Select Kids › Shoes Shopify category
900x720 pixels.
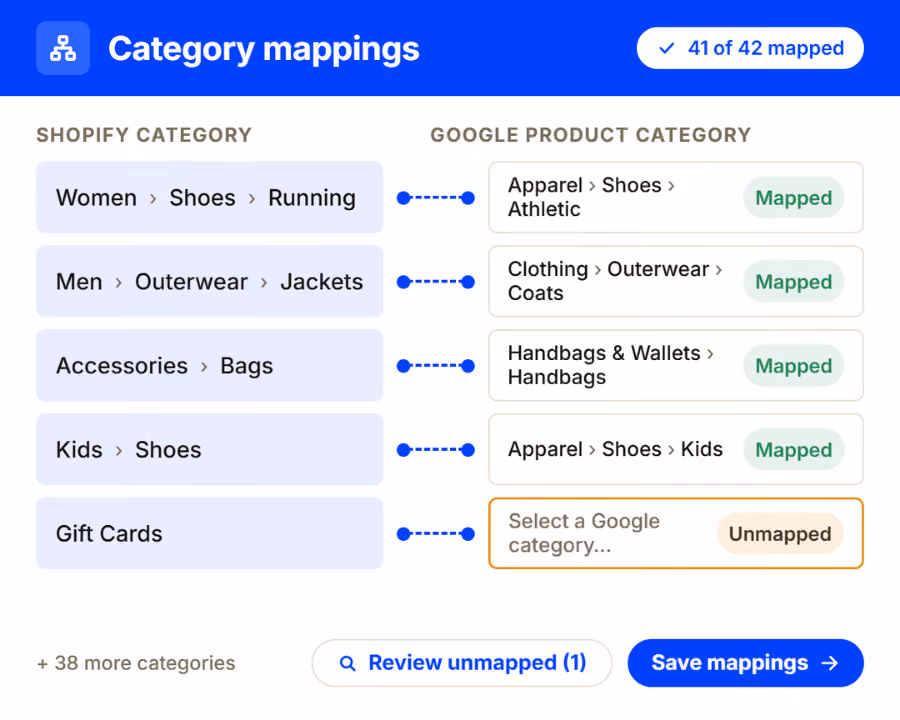click(x=210, y=450)
